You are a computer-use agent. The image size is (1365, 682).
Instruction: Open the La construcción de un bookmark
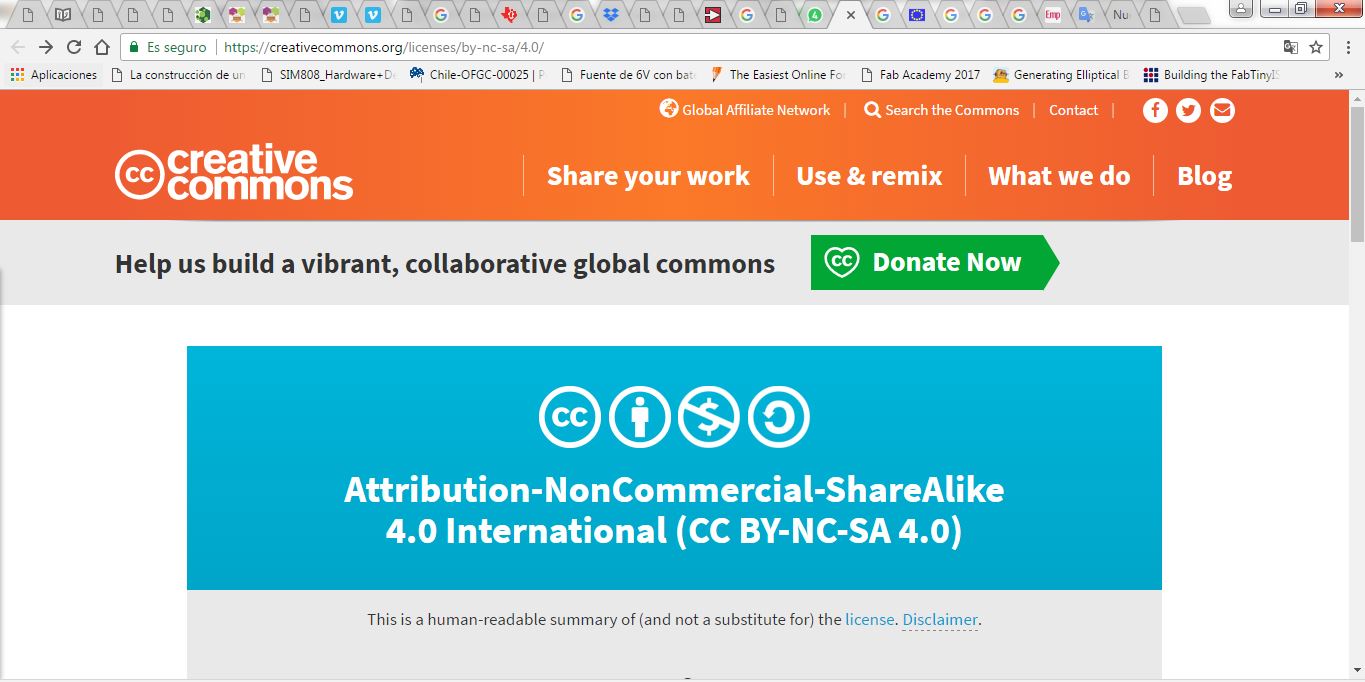coord(178,75)
